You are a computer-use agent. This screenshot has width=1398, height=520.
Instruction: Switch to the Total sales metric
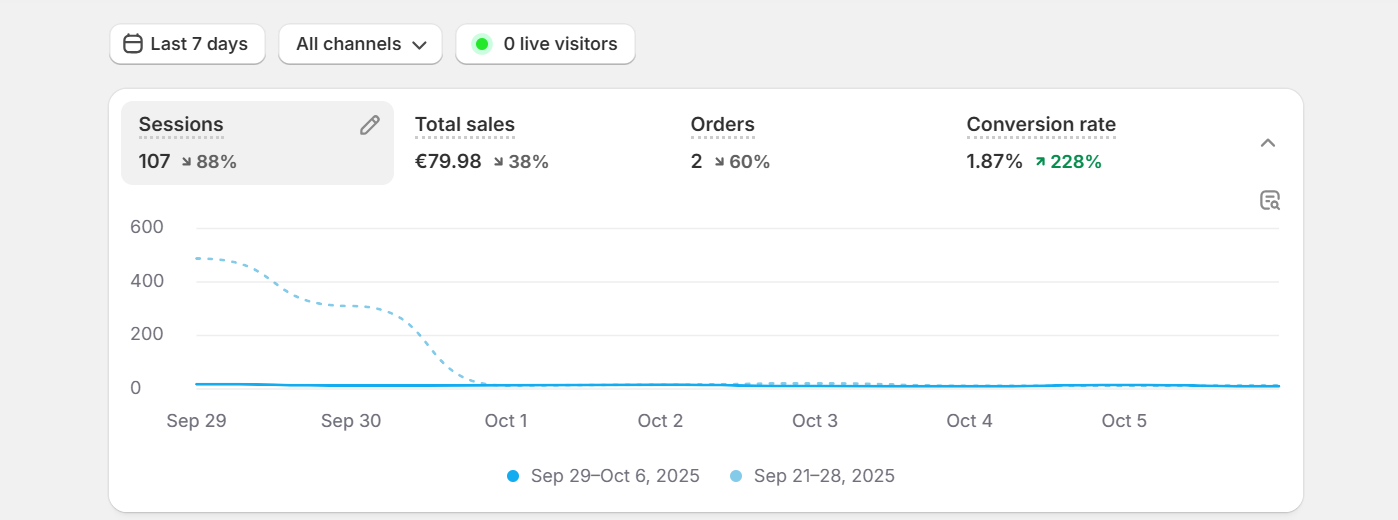pyautogui.click(x=465, y=126)
